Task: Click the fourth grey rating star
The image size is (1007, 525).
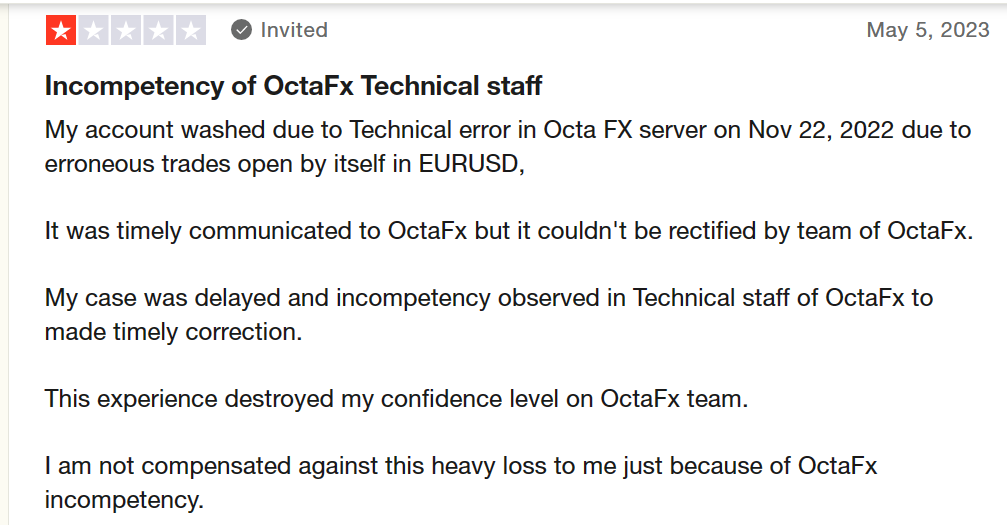Action: click(158, 30)
